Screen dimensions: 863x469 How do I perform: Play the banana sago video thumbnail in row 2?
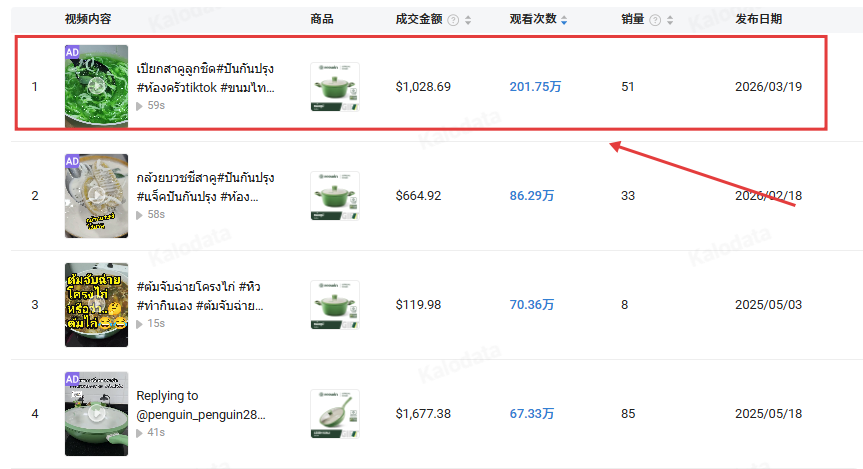coord(96,195)
